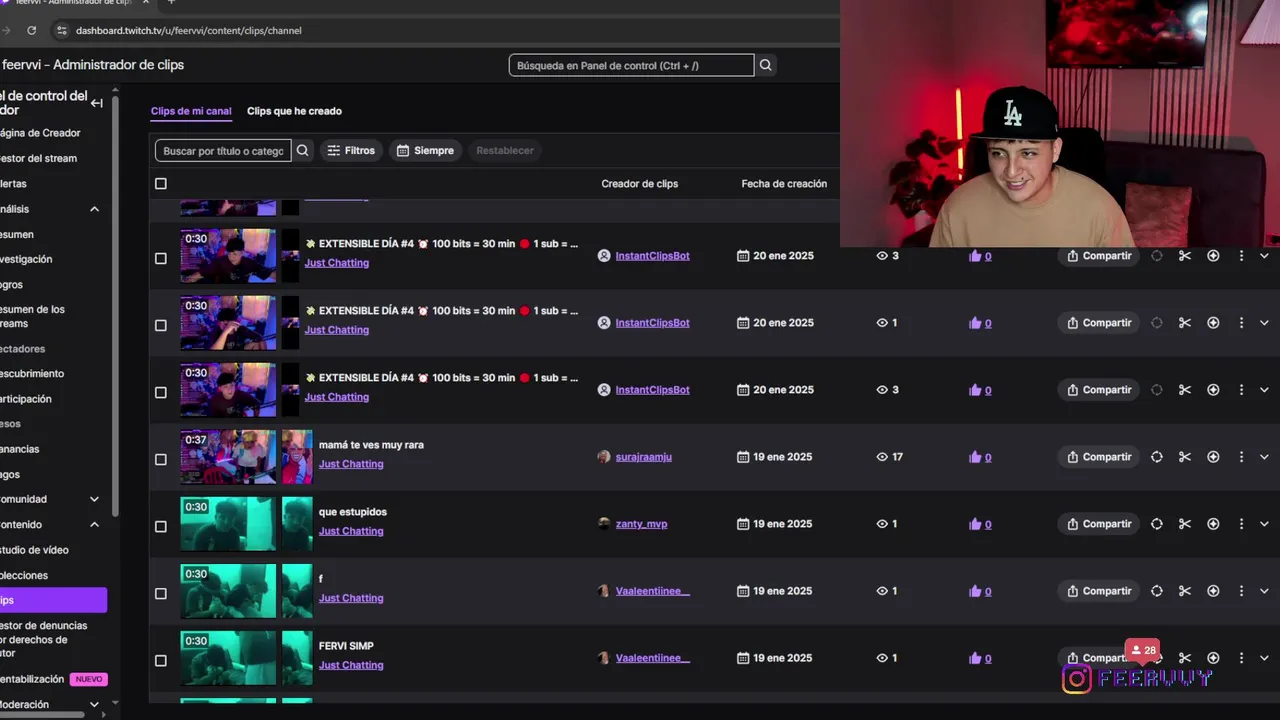Expand the "mamá te ves muy rara" row chevron
Viewport: 1280px width, 720px height.
click(x=1264, y=457)
